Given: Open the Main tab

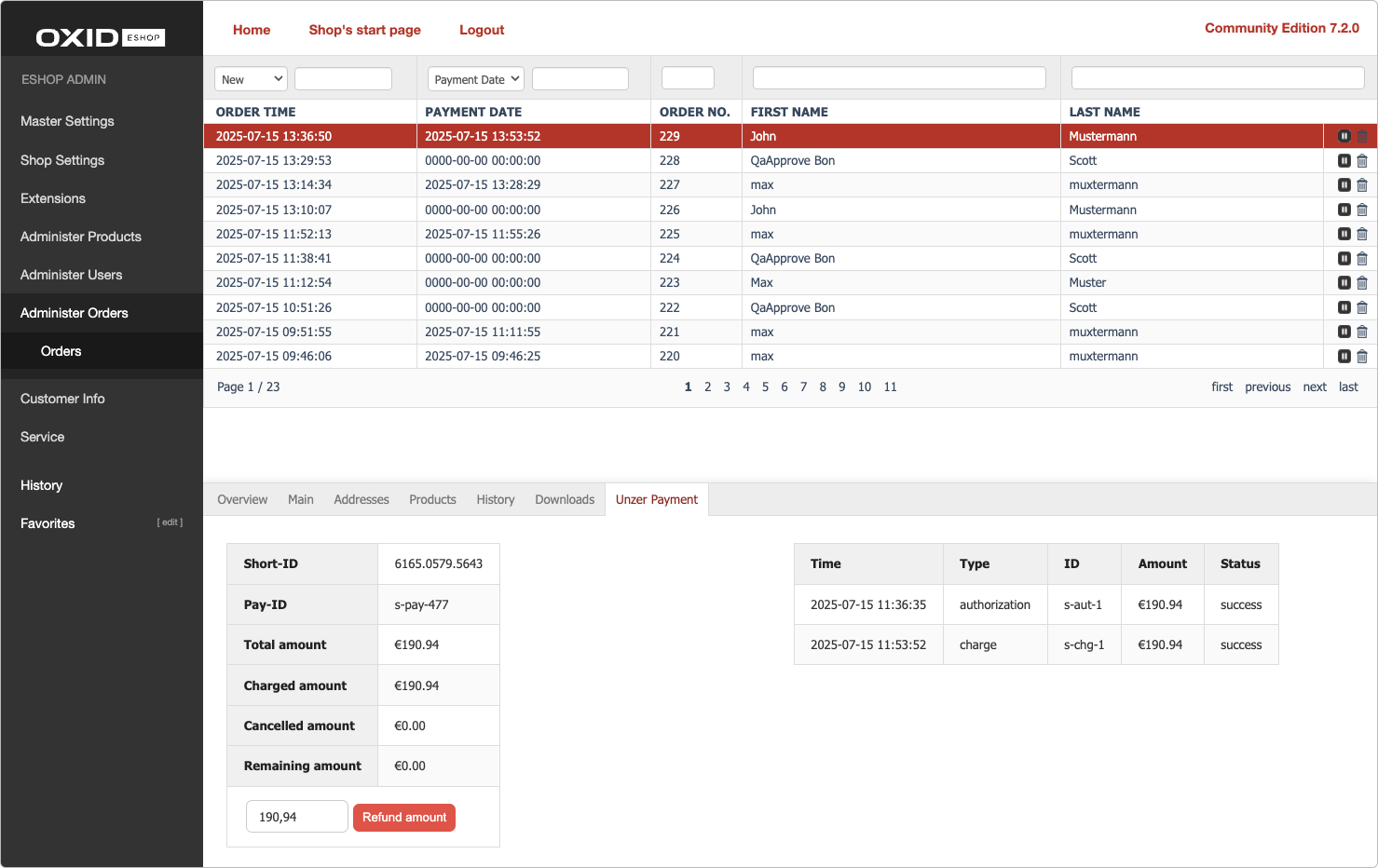Looking at the screenshot, I should pyautogui.click(x=301, y=499).
